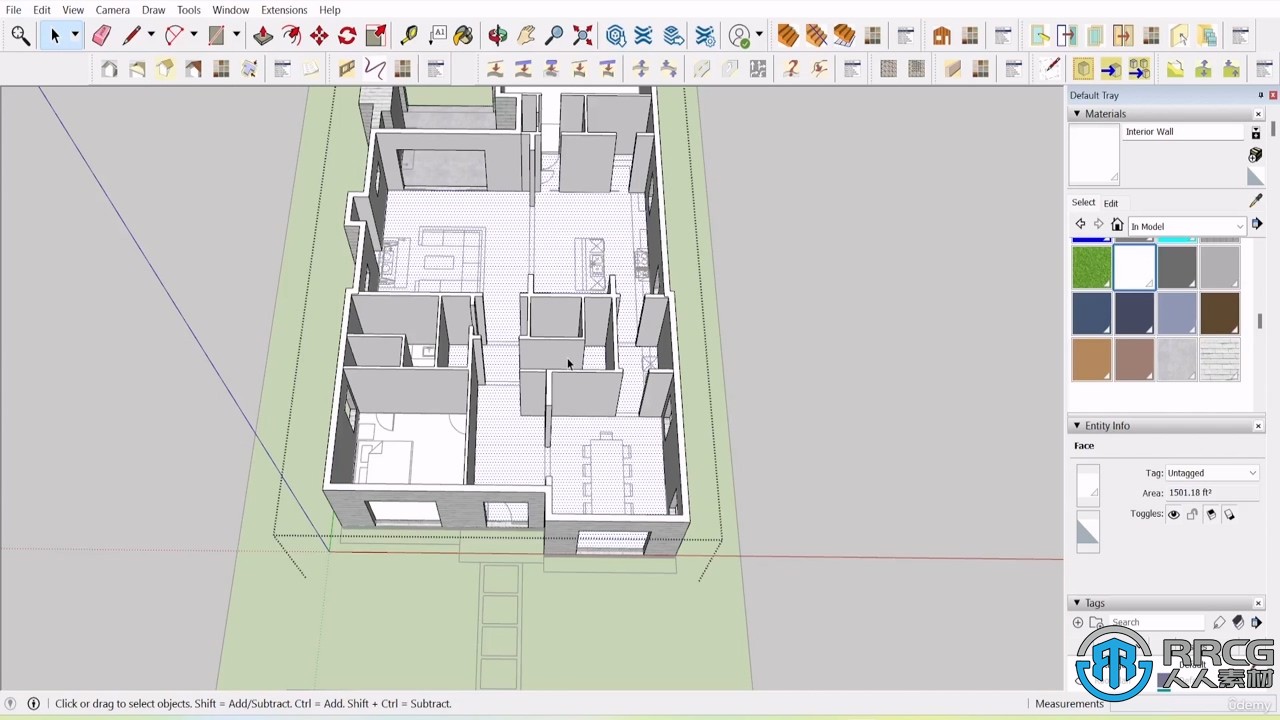Select the Paint Bucket tool

tap(463, 36)
